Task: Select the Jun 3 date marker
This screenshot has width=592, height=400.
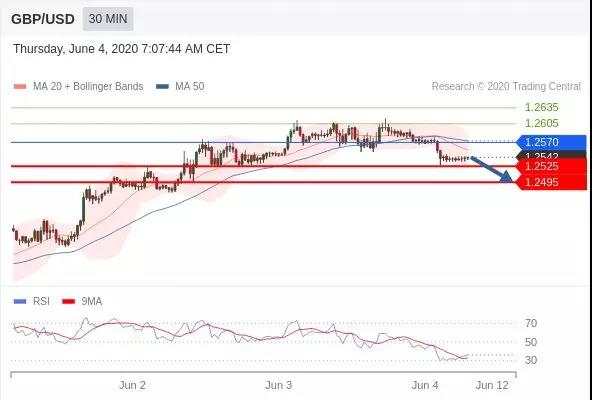Action: (x=278, y=385)
